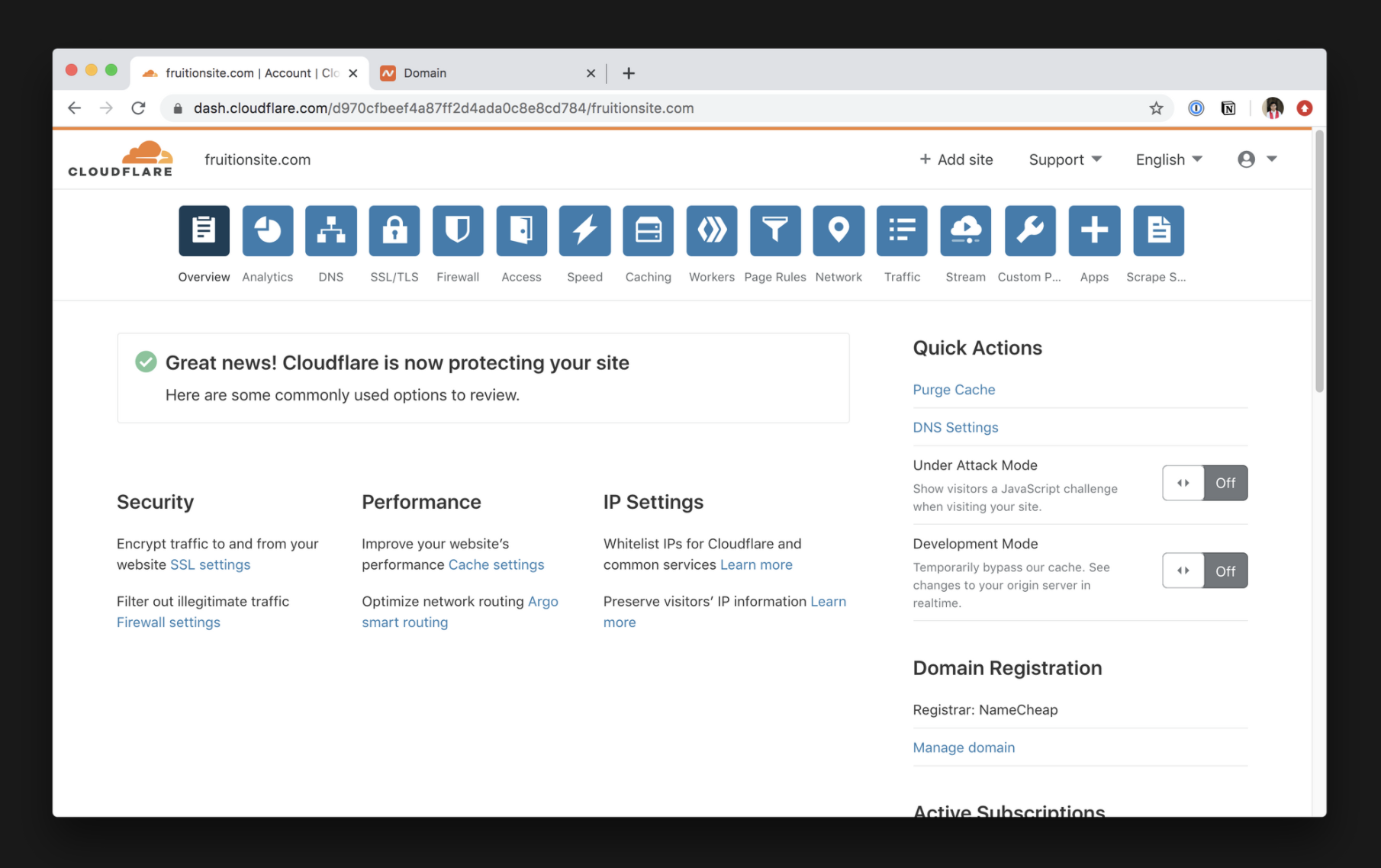Click the Purge Cache link
1381x868 pixels.
tap(954, 390)
